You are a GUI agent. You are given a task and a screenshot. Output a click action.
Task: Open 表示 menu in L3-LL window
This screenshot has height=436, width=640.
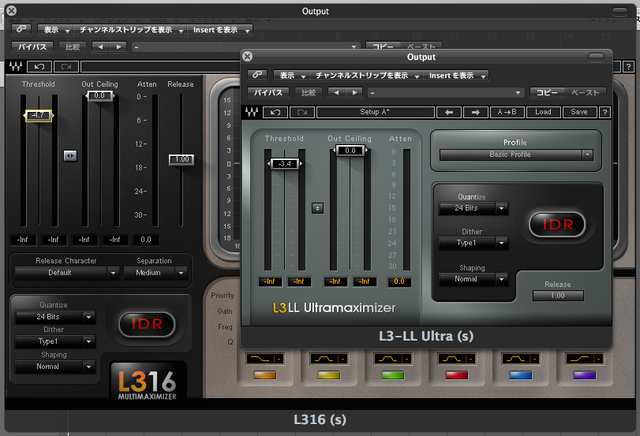point(291,75)
